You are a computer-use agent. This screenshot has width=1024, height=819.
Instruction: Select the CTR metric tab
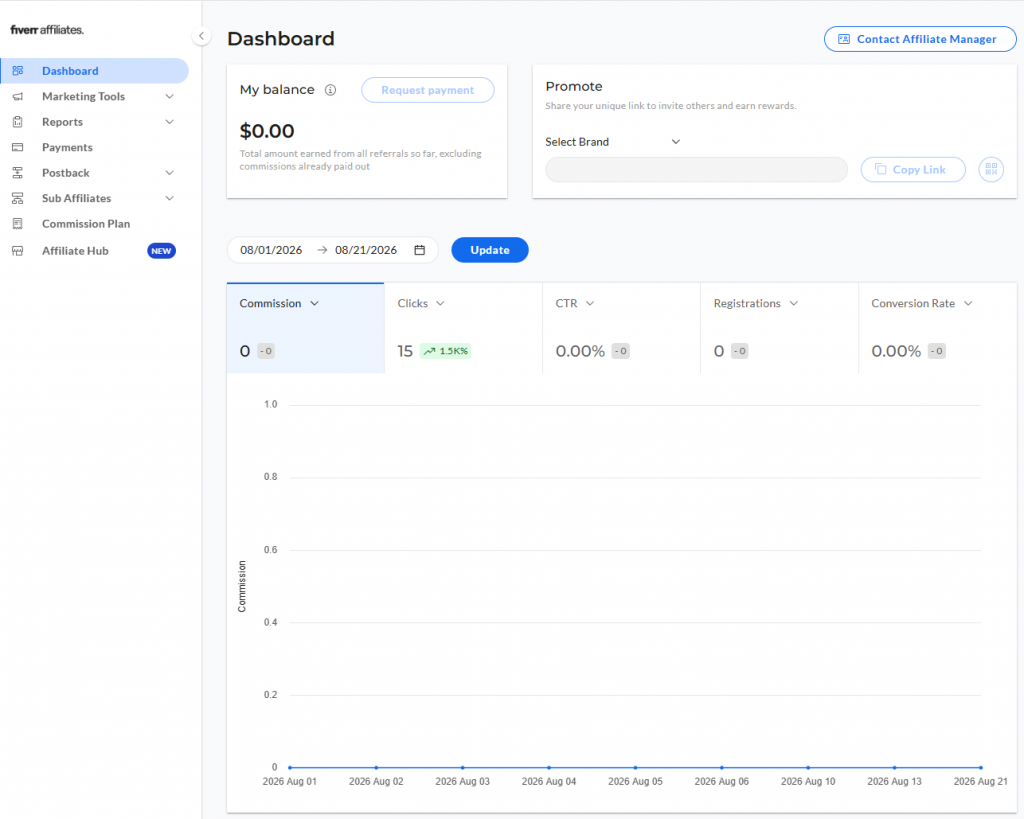pyautogui.click(x=622, y=328)
